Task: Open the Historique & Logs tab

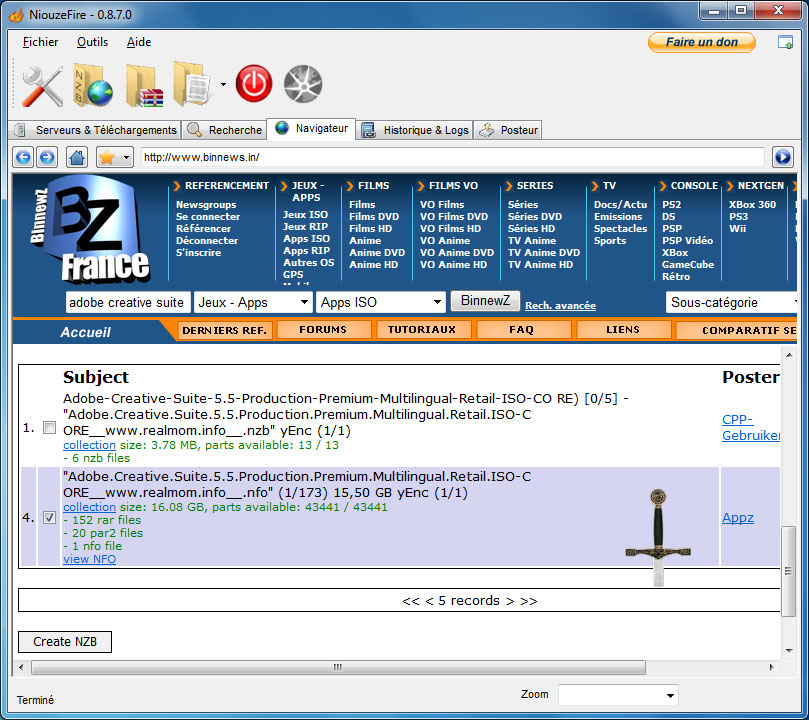Action: (x=415, y=130)
